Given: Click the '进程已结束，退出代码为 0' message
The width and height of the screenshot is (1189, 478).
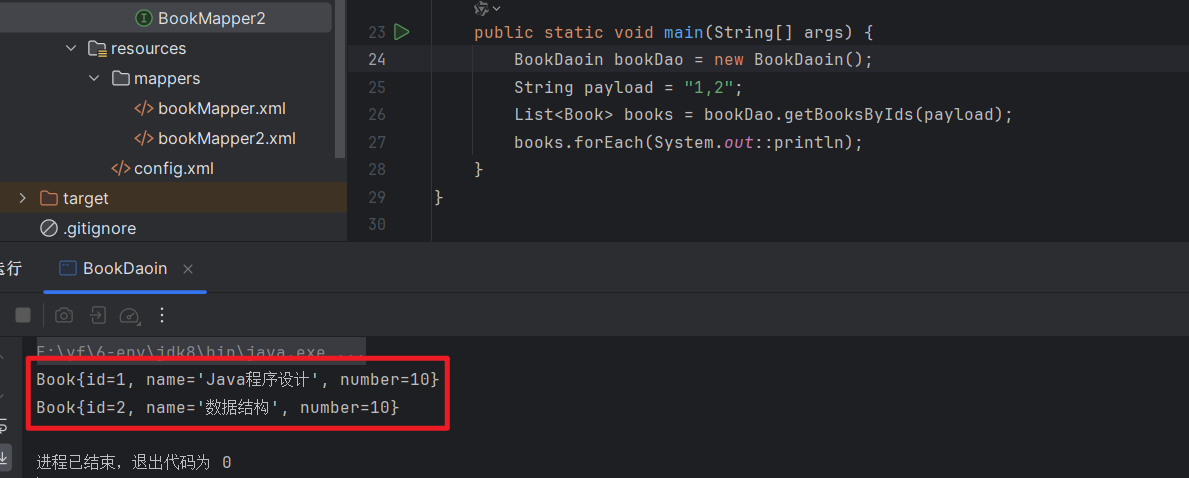Looking at the screenshot, I should click(133, 462).
